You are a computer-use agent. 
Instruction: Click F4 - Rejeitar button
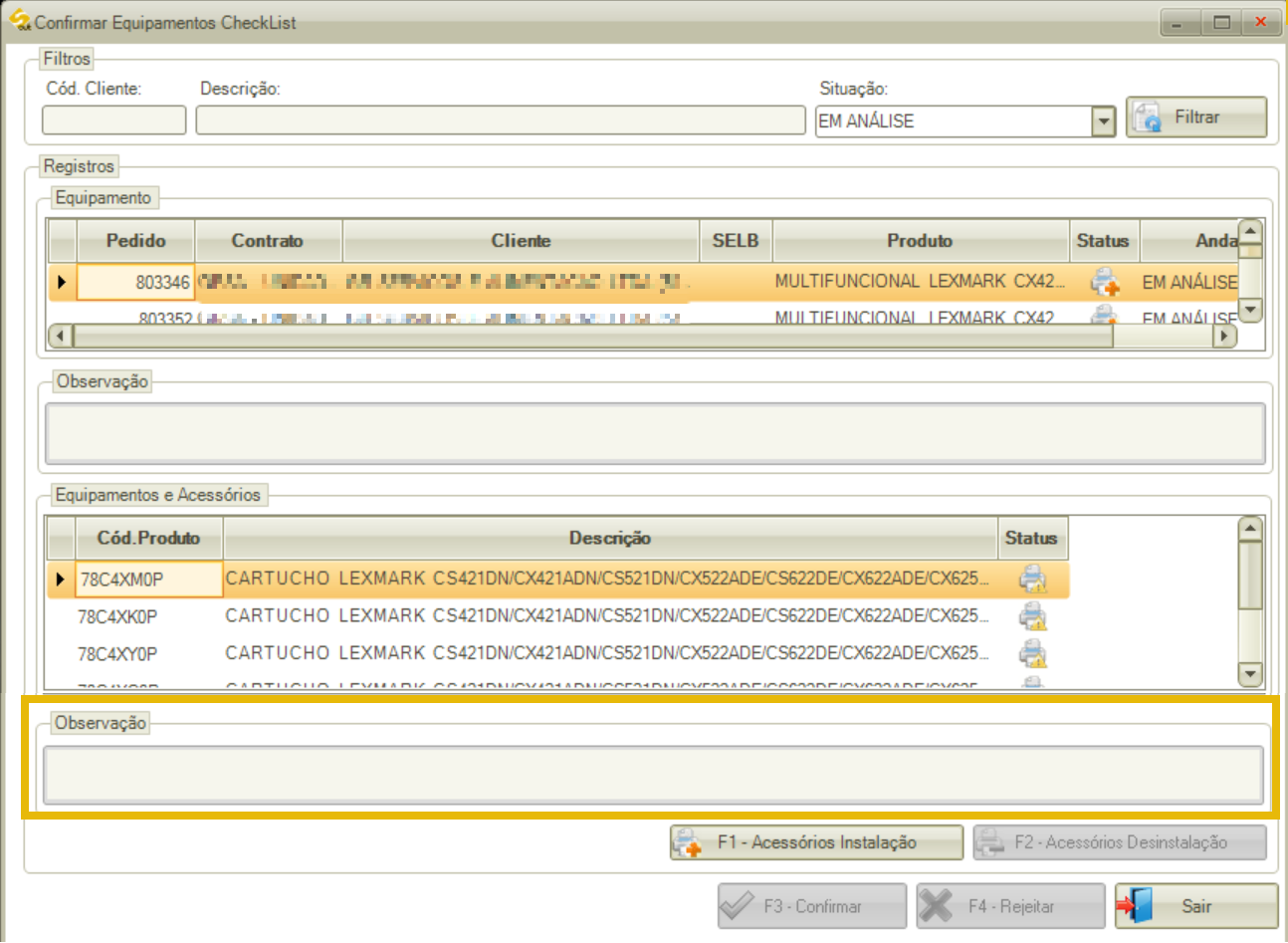(x=1010, y=906)
